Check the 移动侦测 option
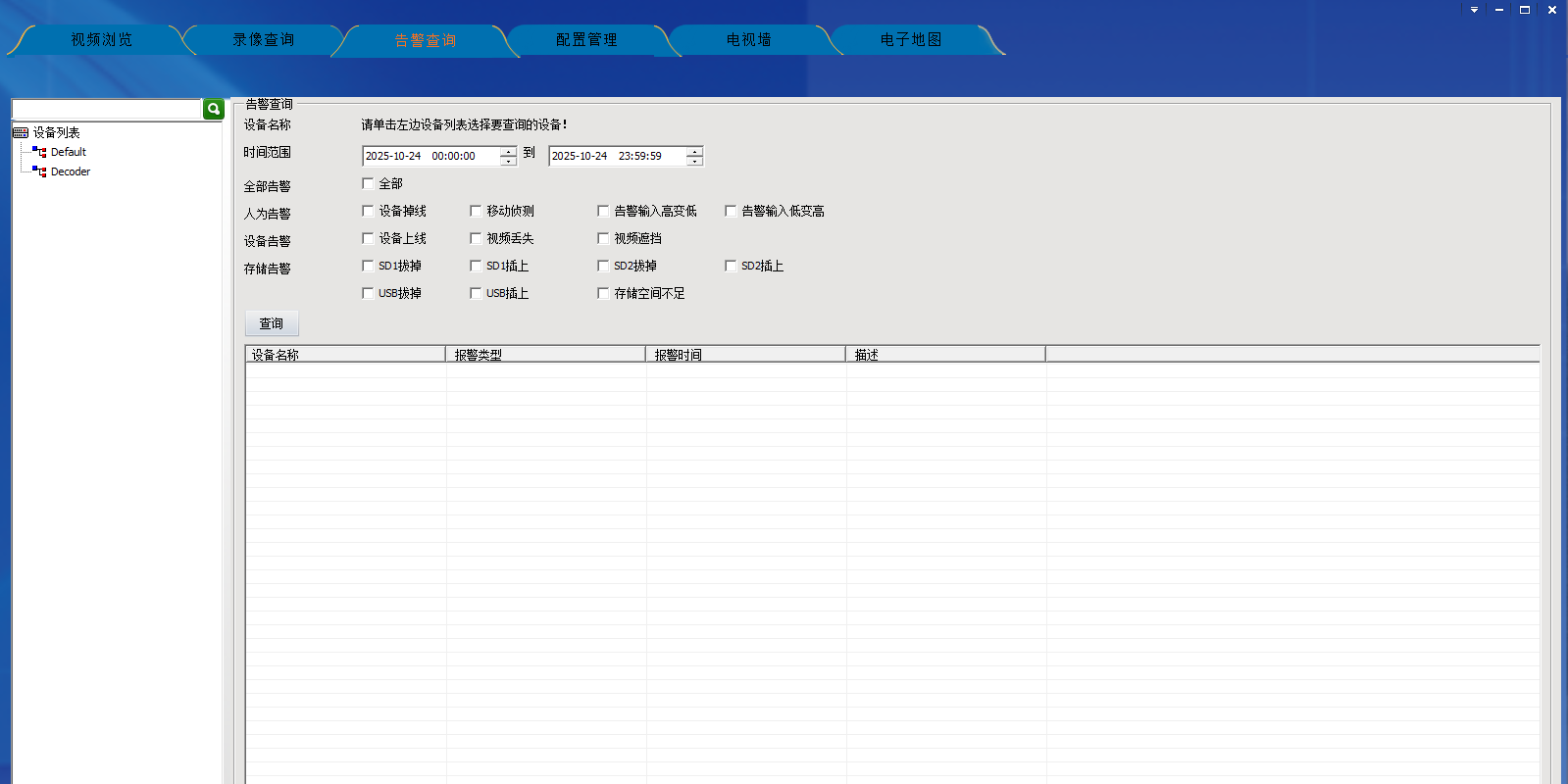Screen dimensions: 1568x784 pyautogui.click(x=476, y=211)
